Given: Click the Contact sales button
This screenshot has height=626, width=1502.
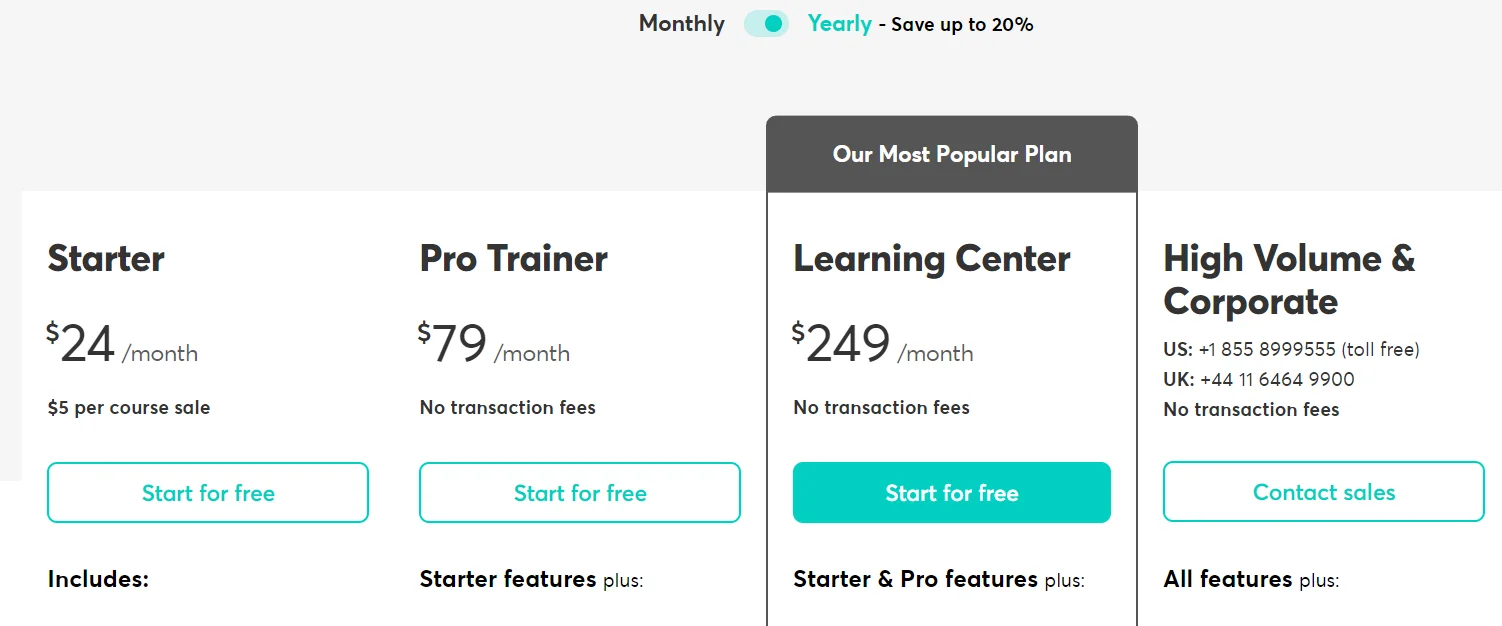Looking at the screenshot, I should click(x=1324, y=492).
